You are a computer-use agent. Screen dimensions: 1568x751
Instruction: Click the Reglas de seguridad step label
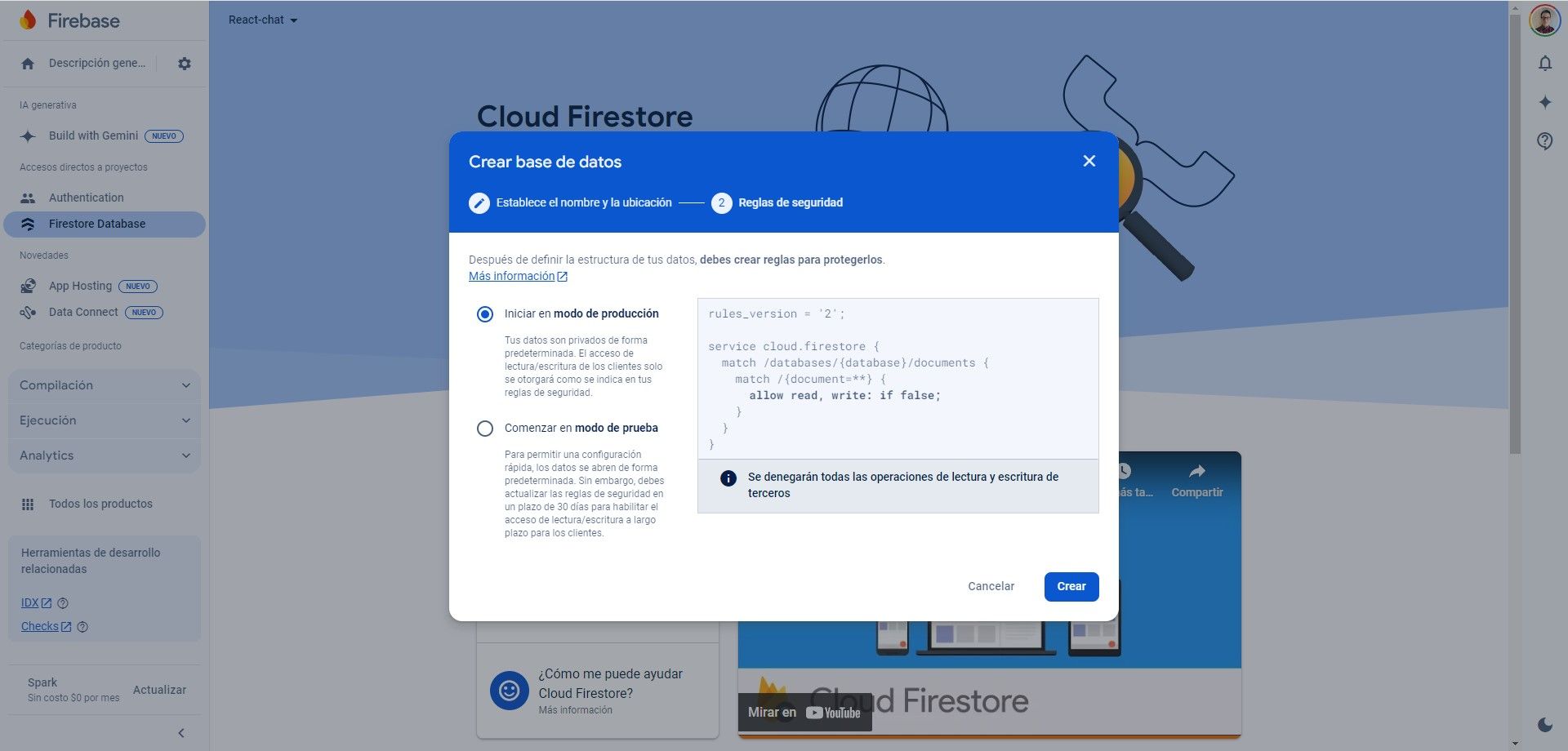click(791, 203)
